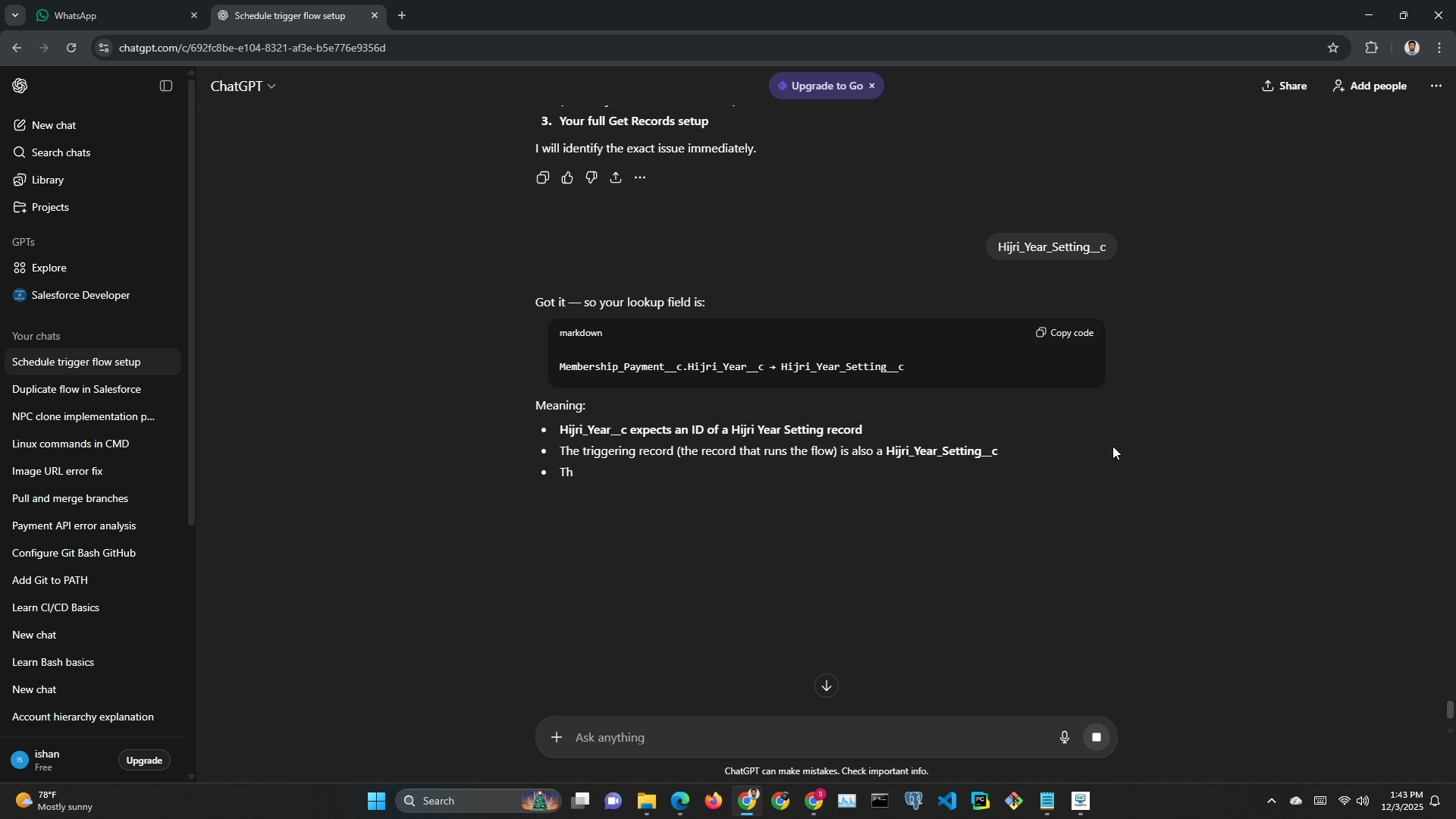Open more actions under the response
1456x819 pixels.
click(640, 178)
